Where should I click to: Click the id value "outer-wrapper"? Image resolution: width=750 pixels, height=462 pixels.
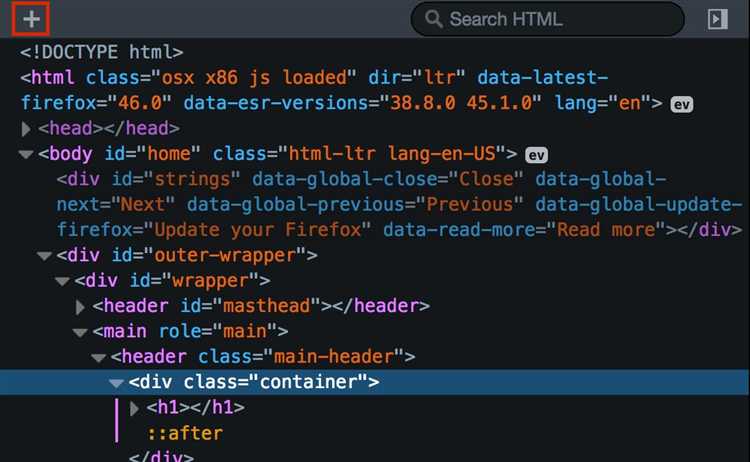[225, 255]
